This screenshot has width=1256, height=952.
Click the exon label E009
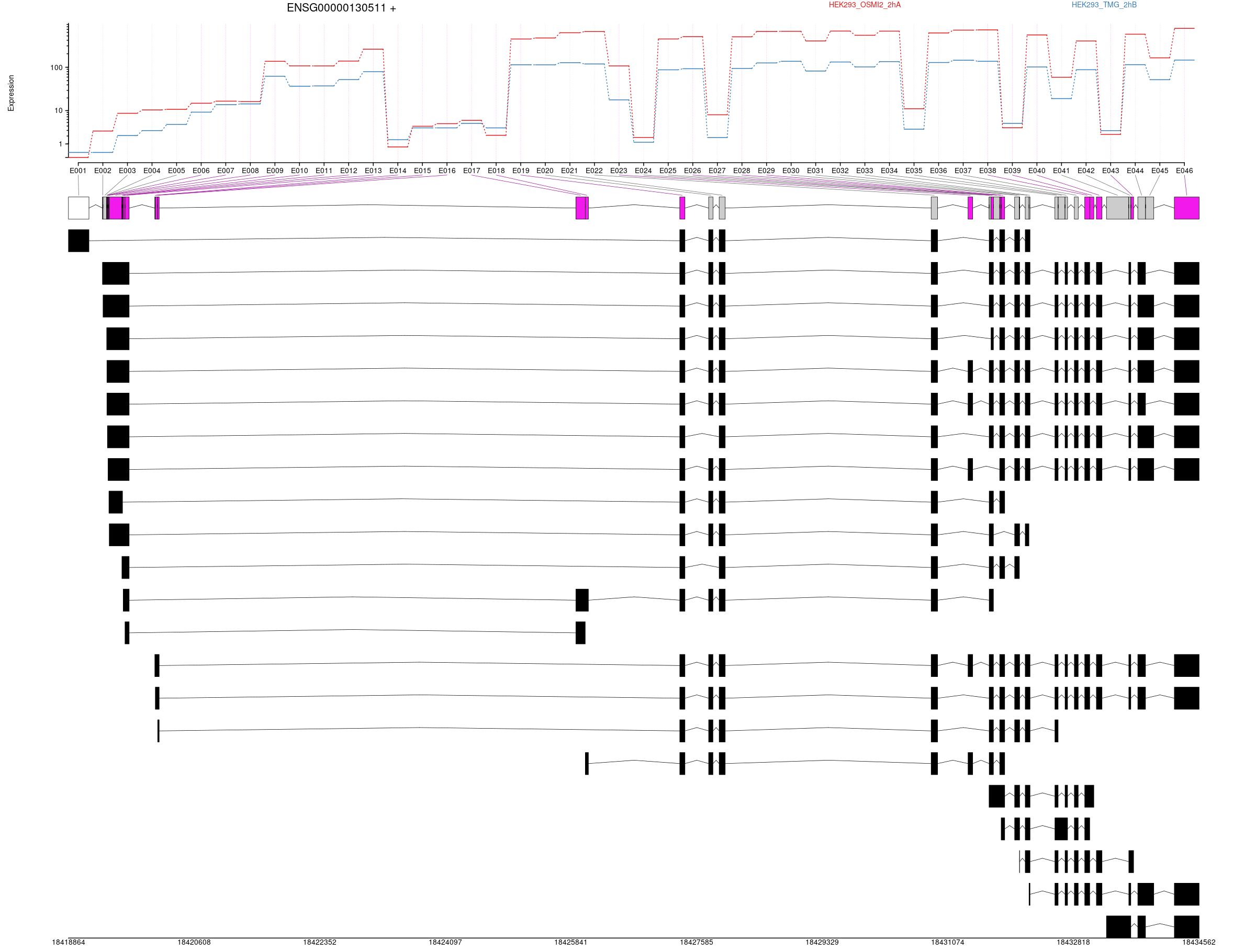point(275,171)
